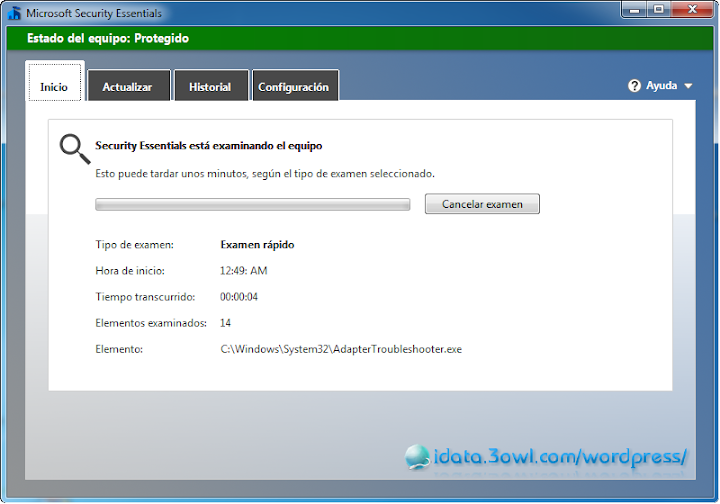Click the Cancelar examen button
Image resolution: width=720 pixels, height=504 pixels.
coord(482,204)
